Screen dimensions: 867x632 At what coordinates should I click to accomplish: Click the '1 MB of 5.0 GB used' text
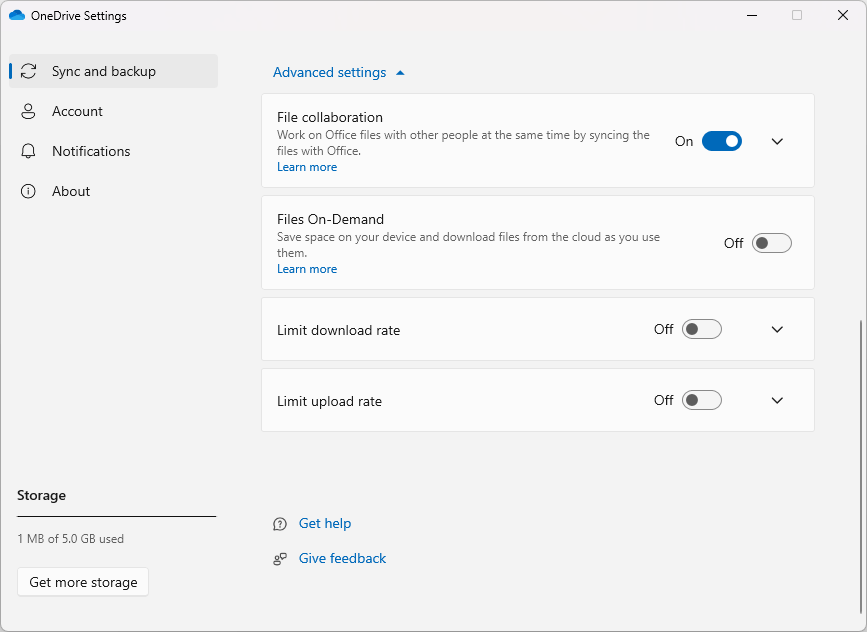point(70,539)
